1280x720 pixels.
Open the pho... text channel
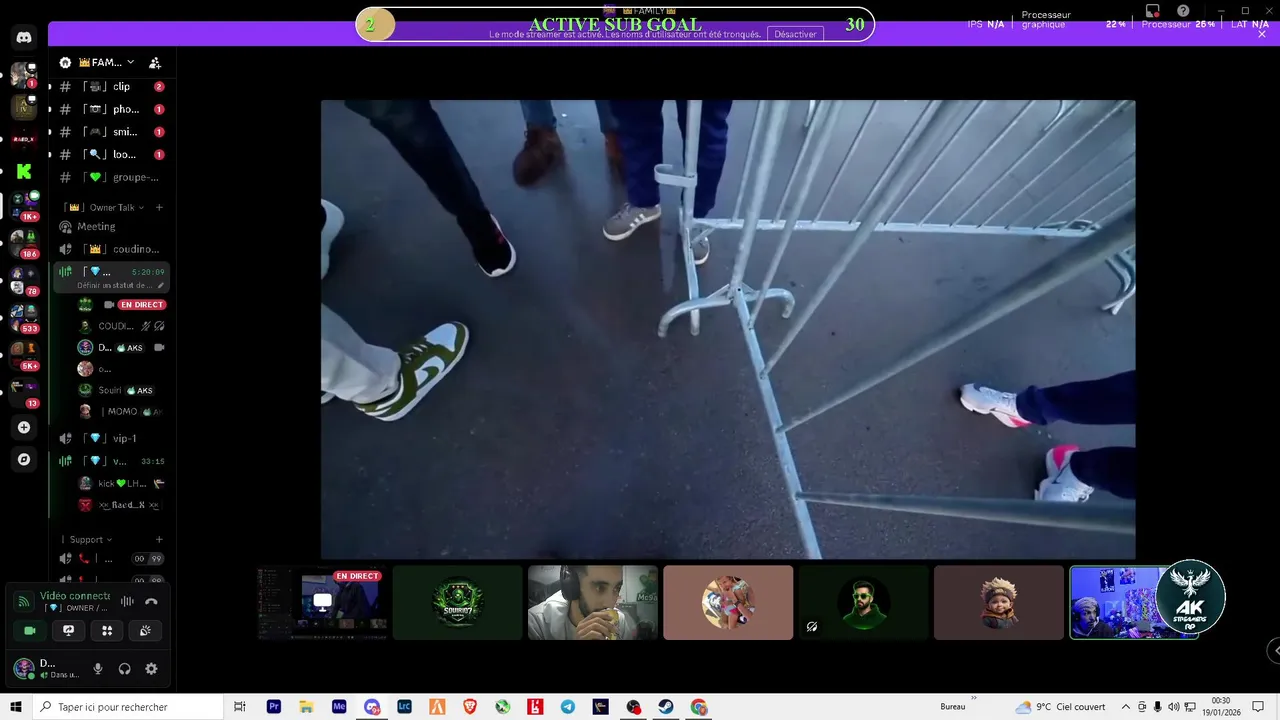click(111, 109)
